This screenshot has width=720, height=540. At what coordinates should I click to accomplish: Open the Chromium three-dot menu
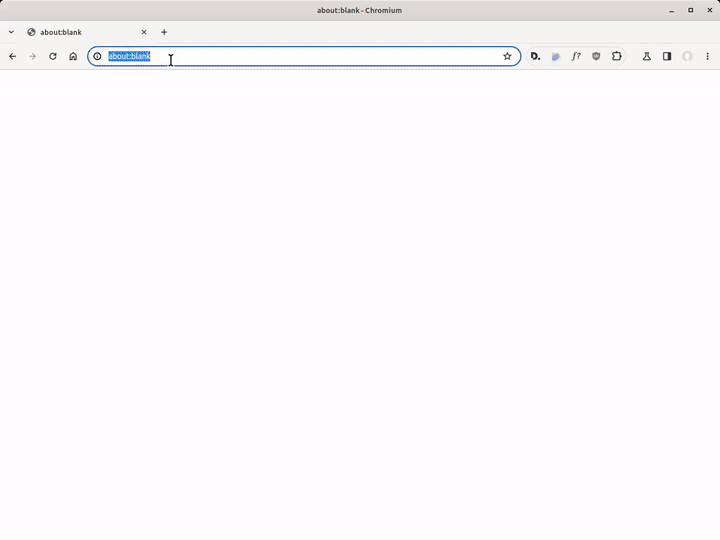707,57
